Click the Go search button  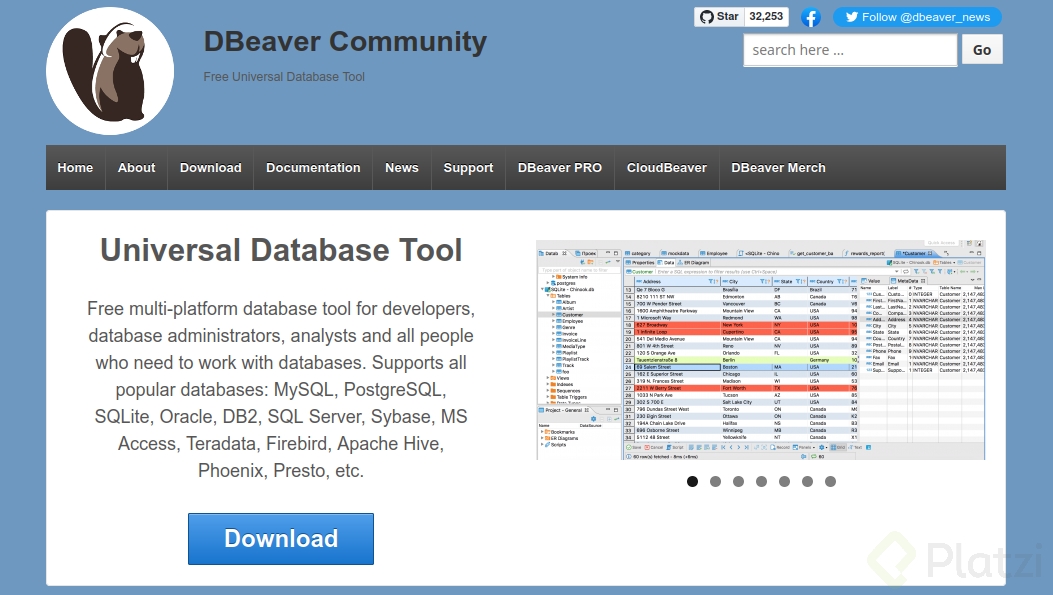982,50
